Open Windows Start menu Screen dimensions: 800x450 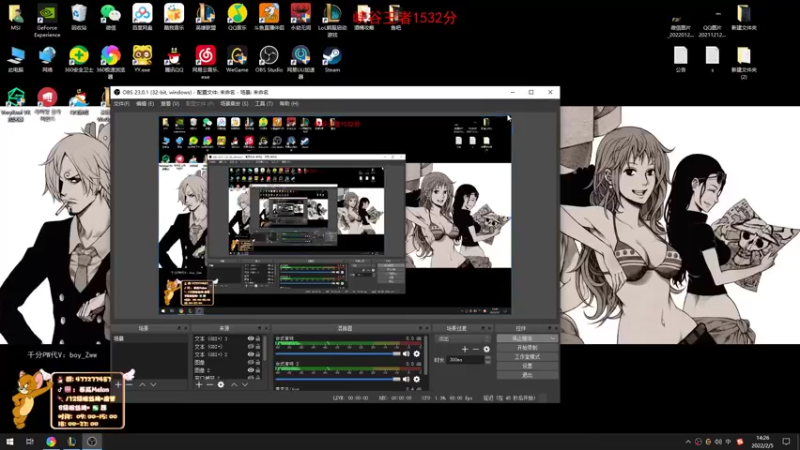[x=10, y=441]
